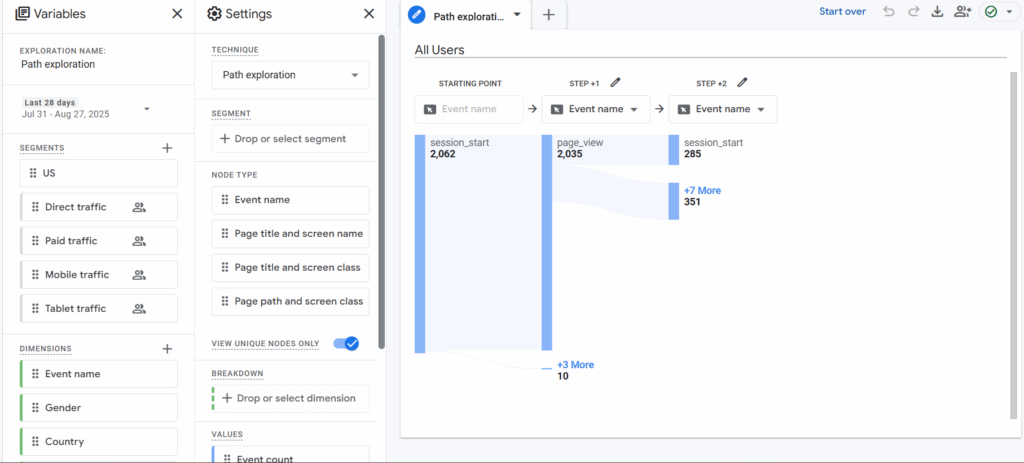The height and width of the screenshot is (463, 1024).
Task: Click the Variables panel icon
Action: (x=22, y=14)
